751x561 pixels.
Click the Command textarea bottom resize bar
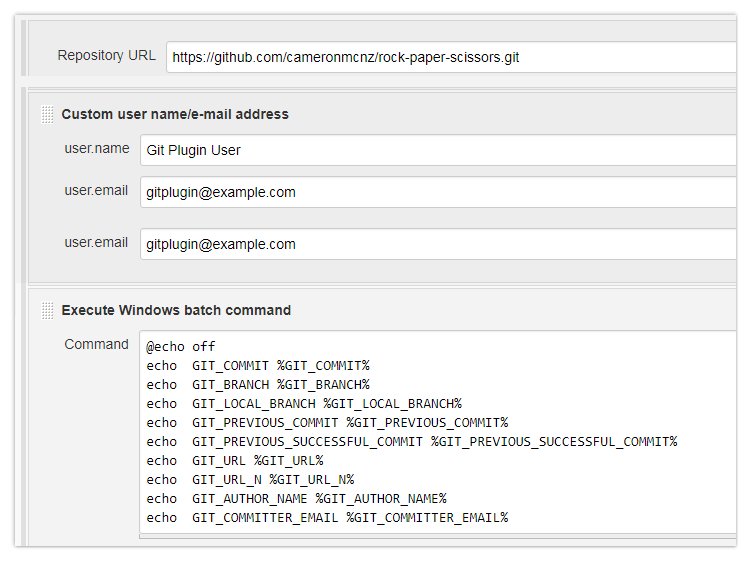coord(438,537)
